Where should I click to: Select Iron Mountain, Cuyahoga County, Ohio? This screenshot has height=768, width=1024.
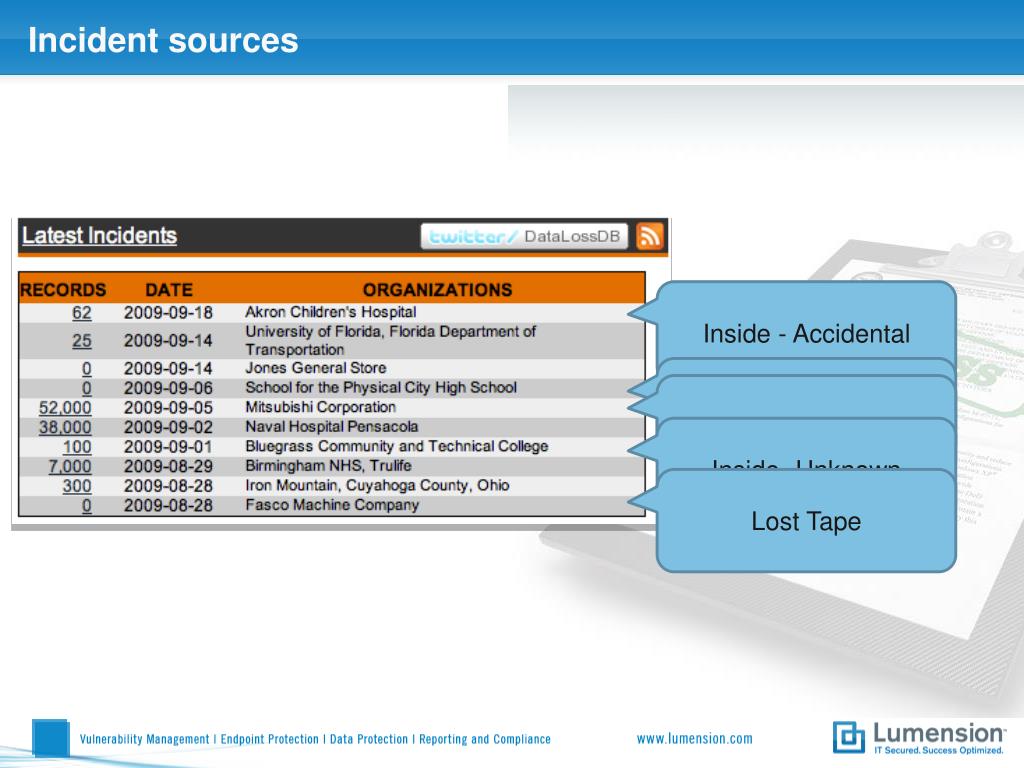pyautogui.click(x=377, y=485)
